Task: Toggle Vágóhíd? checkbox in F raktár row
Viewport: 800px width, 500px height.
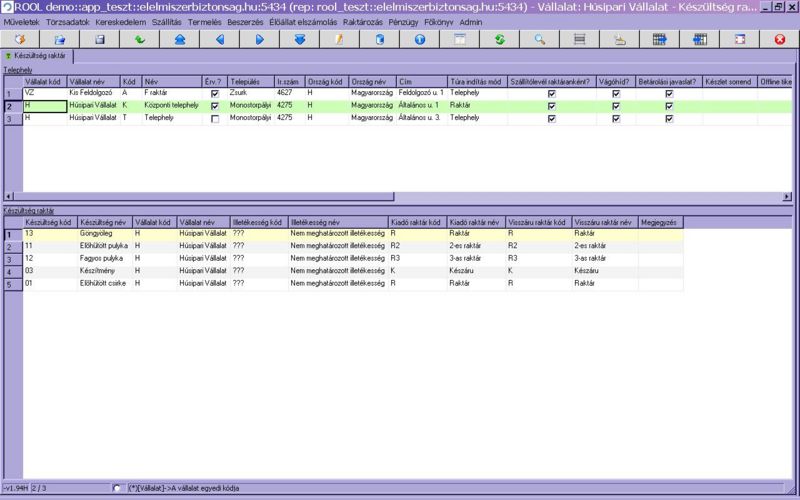Action: [616, 93]
